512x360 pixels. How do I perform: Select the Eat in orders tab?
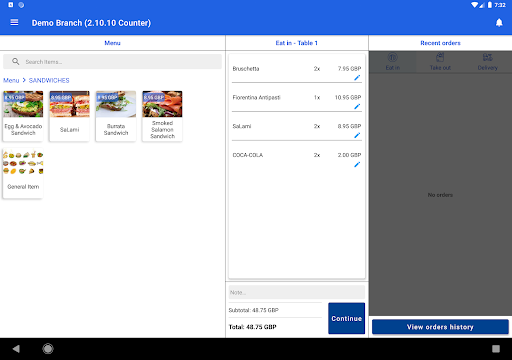point(393,62)
